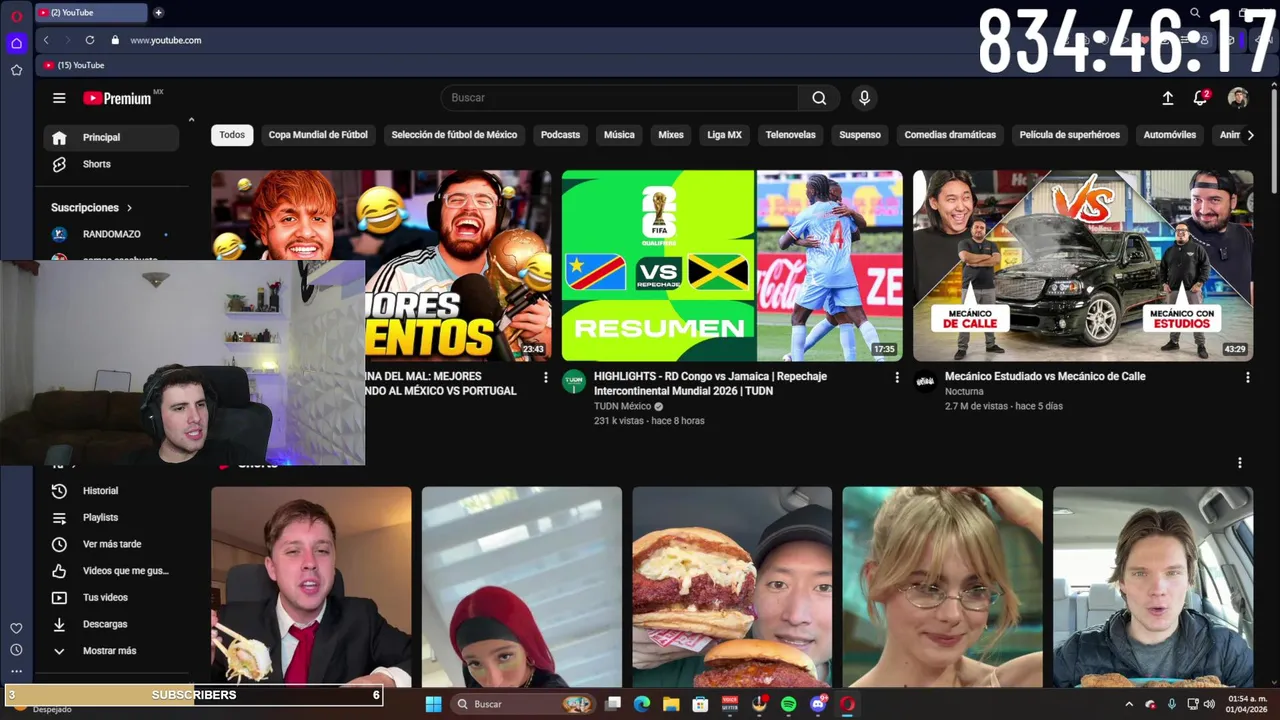Go to Principal in the sidebar
Screen dimensions: 1280x720
click(111, 138)
